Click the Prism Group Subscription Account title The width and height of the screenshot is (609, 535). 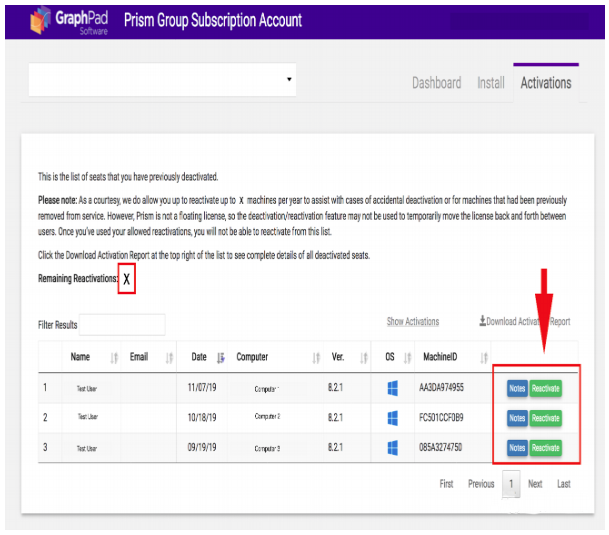click(213, 20)
